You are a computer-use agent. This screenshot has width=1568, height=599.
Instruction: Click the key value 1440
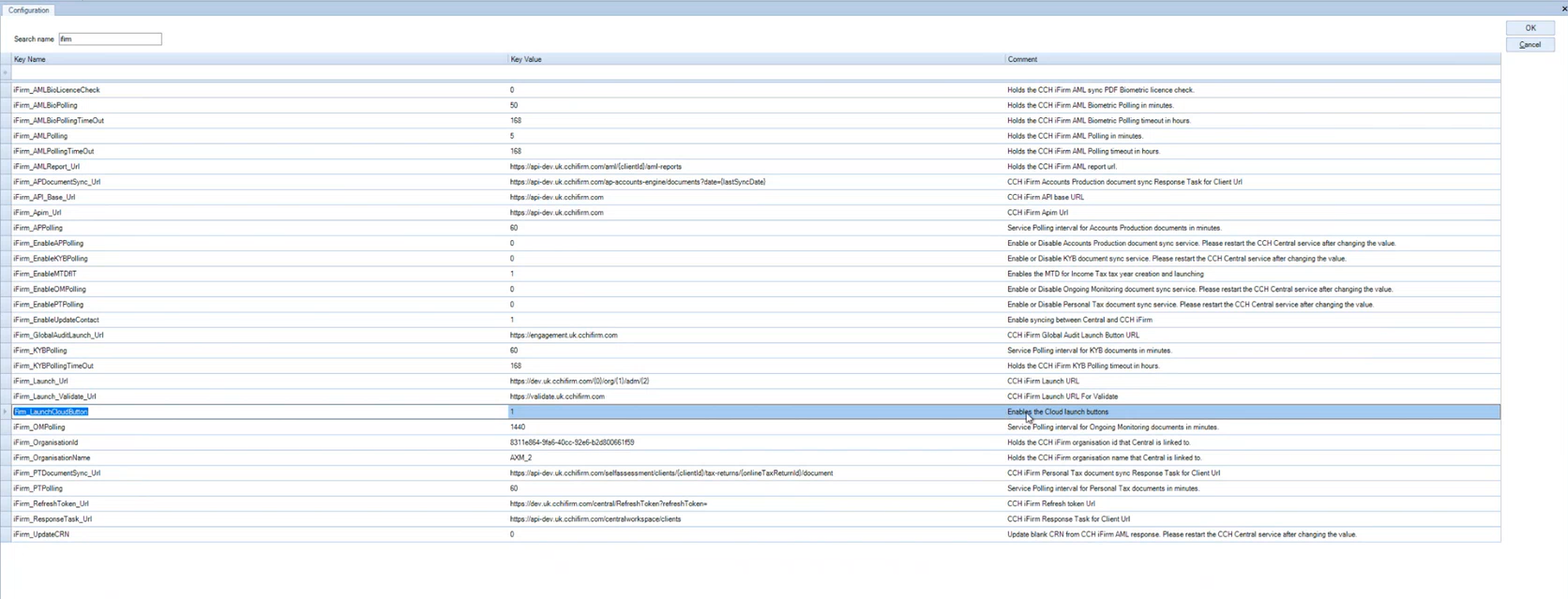[518, 427]
